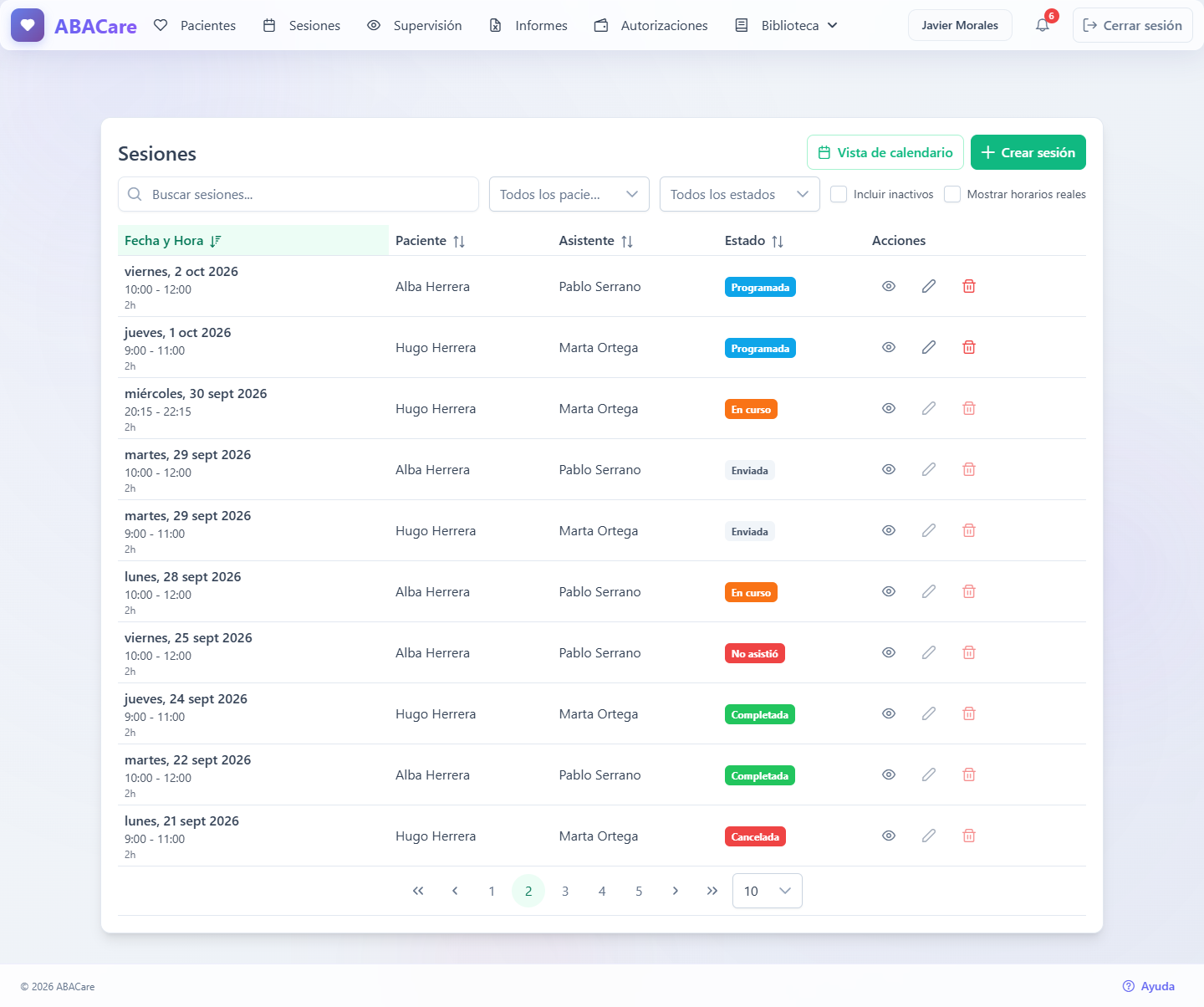Open the Todos los estados dropdown
Screen dimensions: 1204x1007
[x=740, y=194]
